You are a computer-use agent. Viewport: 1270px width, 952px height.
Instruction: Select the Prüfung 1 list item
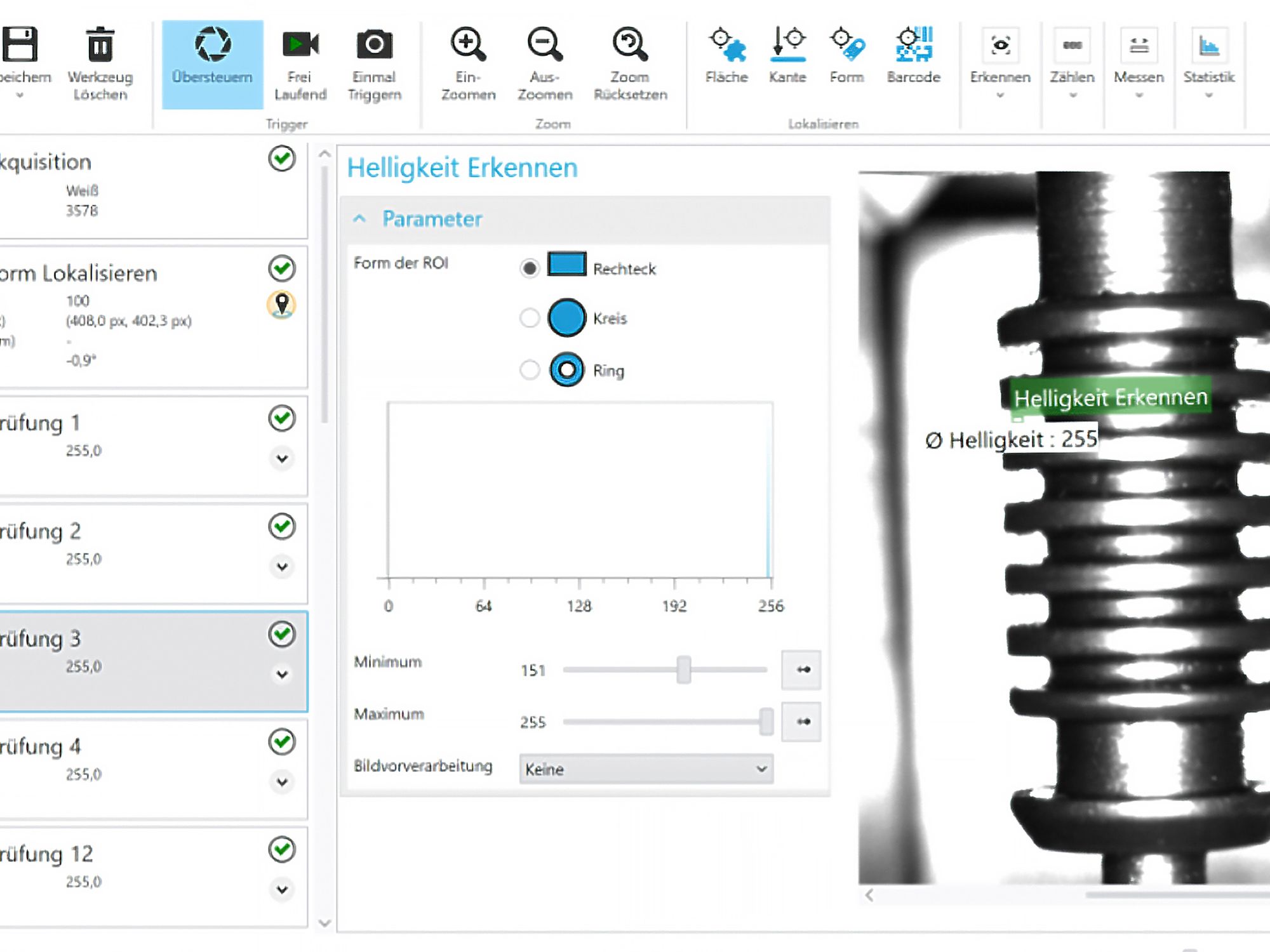154,446
